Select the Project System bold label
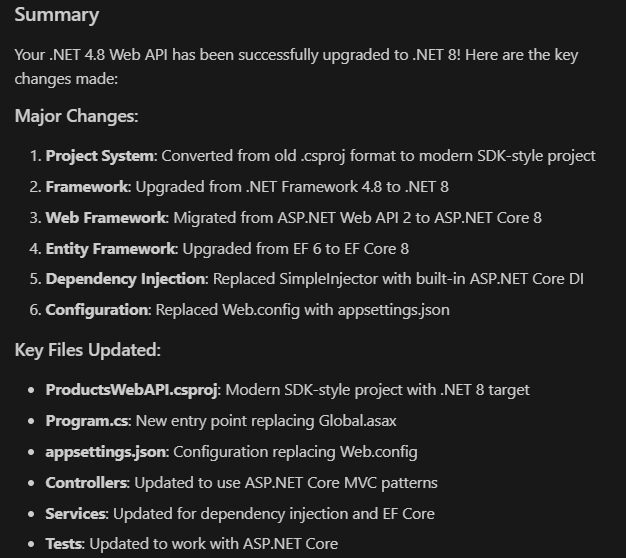Viewport: 626px width, 558px height. (x=99, y=156)
